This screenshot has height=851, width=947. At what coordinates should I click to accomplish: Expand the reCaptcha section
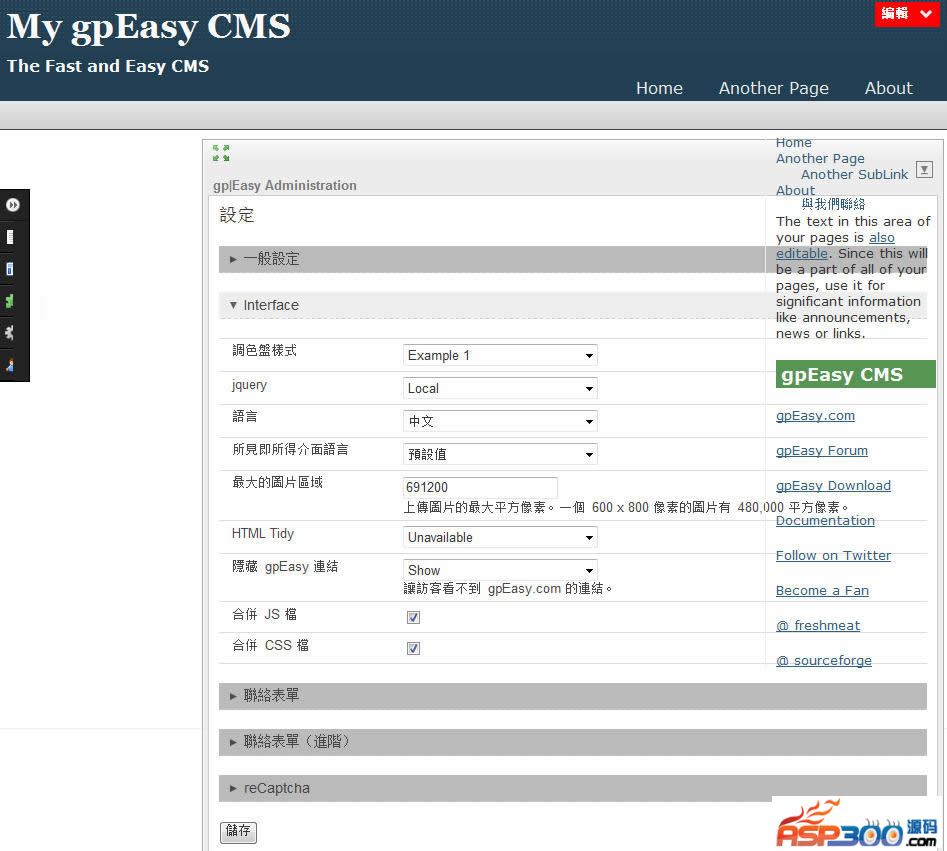tap(573, 788)
